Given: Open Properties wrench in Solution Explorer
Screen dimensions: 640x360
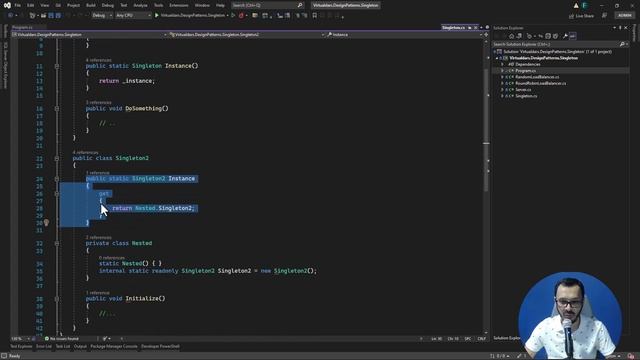Looking at the screenshot, I should [x=565, y=36].
